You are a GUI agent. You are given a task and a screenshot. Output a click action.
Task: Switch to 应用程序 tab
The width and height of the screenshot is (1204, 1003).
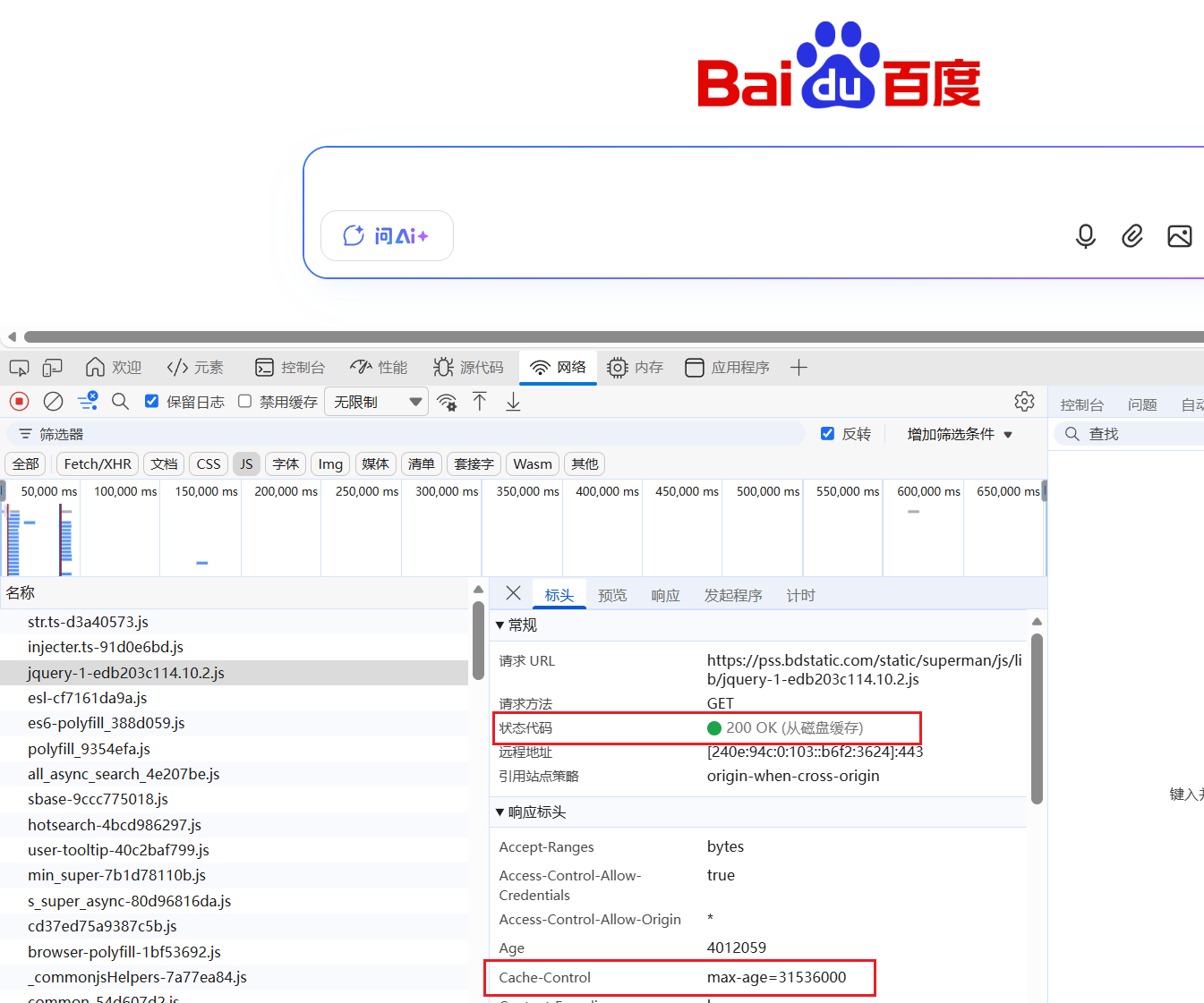(x=727, y=368)
